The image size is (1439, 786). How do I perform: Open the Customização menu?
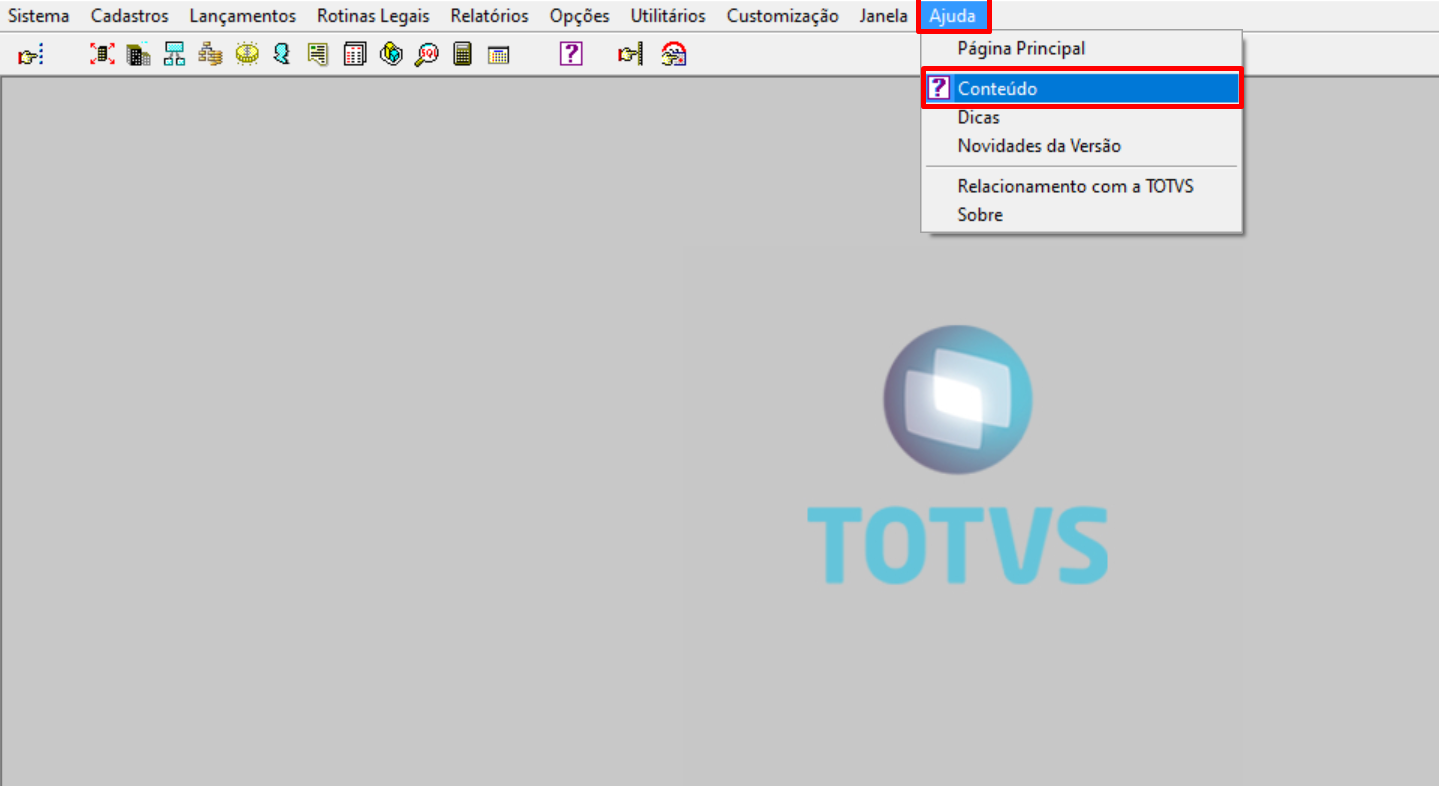783,16
